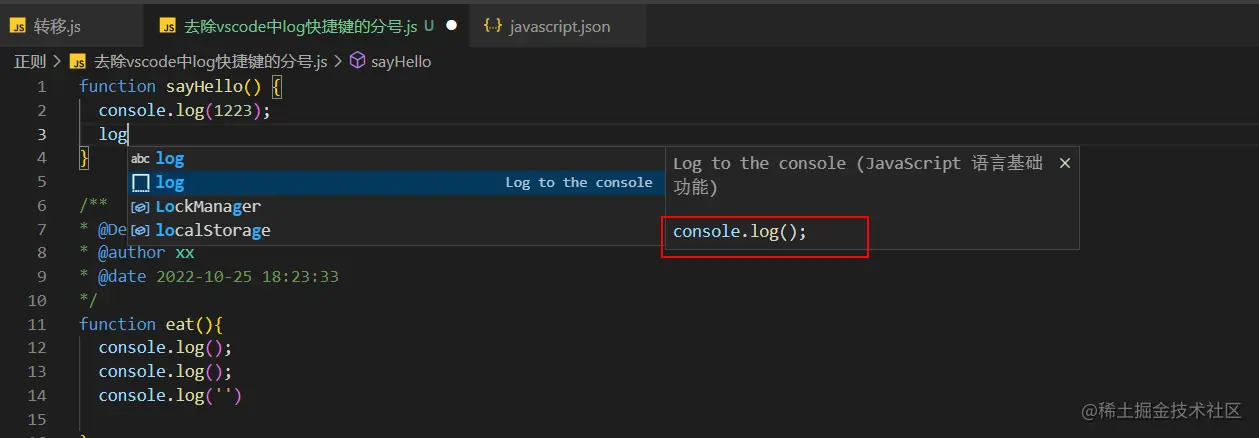The width and height of the screenshot is (1259, 438).
Task: Open the javascript.json tab
Action: (x=559, y=25)
